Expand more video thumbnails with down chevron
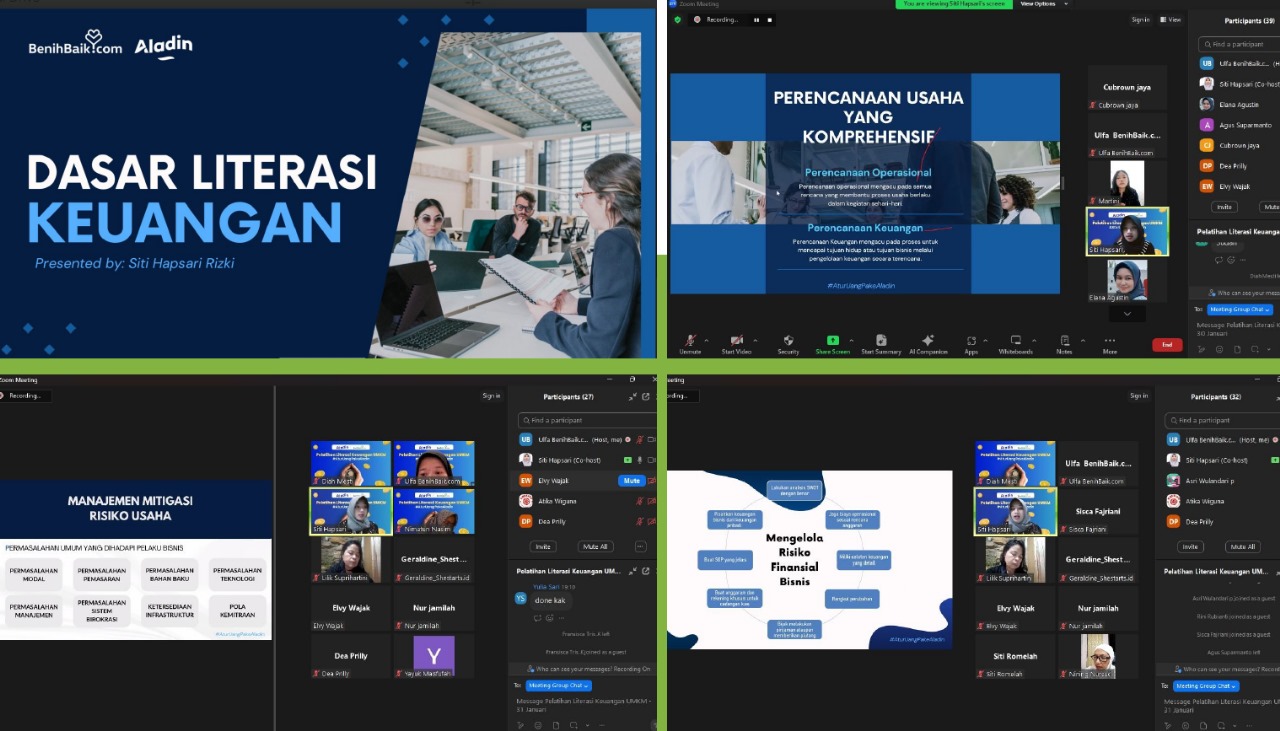Viewport: 1280px width, 731px height. (x=1127, y=314)
